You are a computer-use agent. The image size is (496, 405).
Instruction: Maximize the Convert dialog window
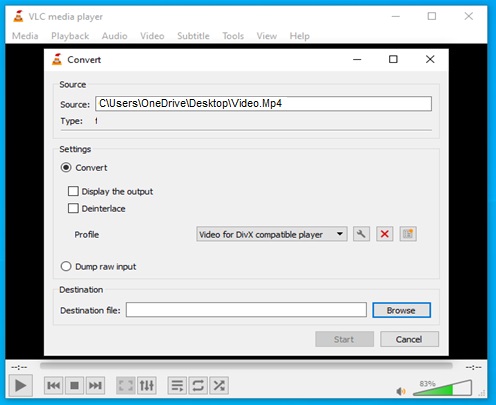point(393,59)
